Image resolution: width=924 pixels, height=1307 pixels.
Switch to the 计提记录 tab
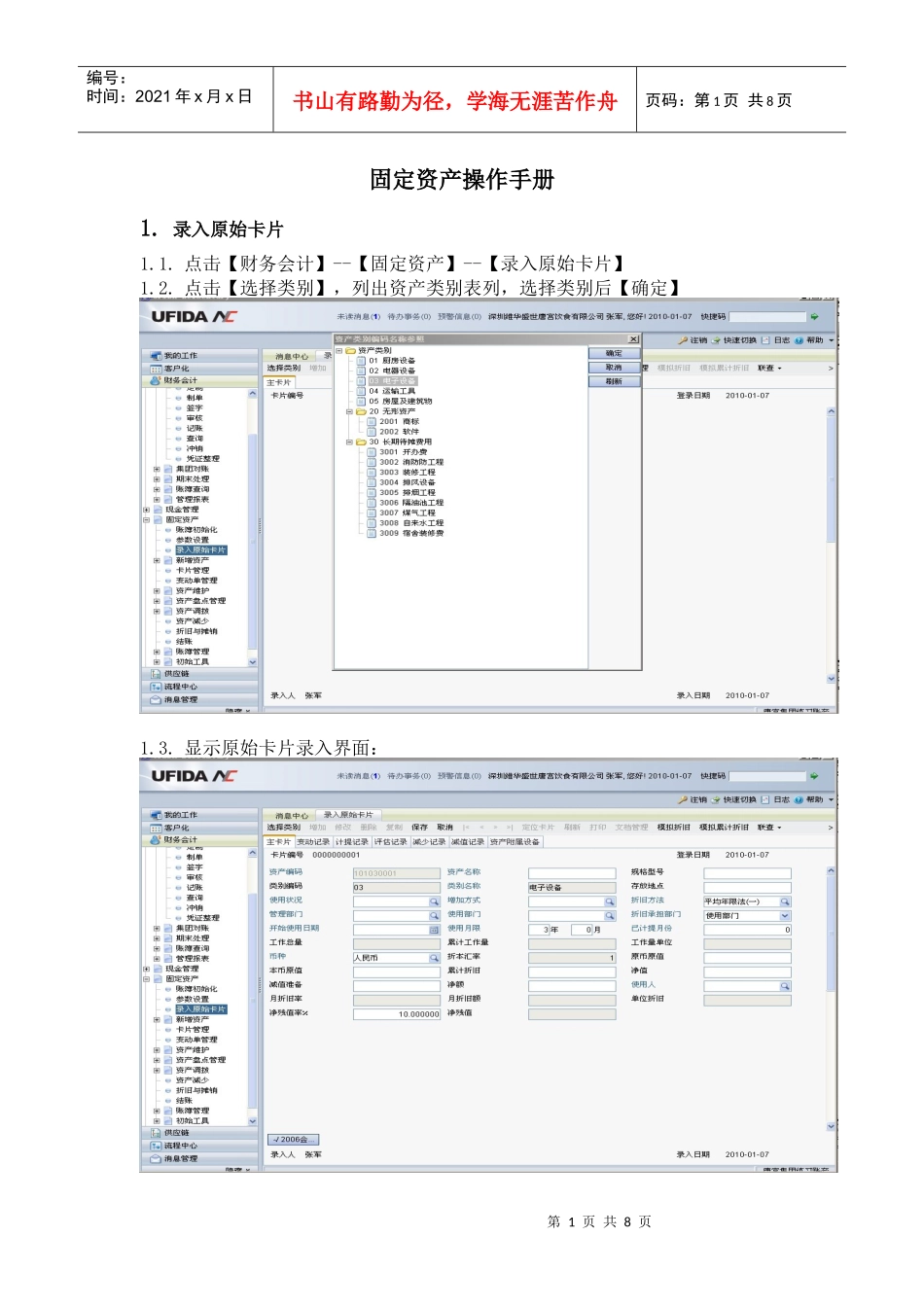[352, 842]
